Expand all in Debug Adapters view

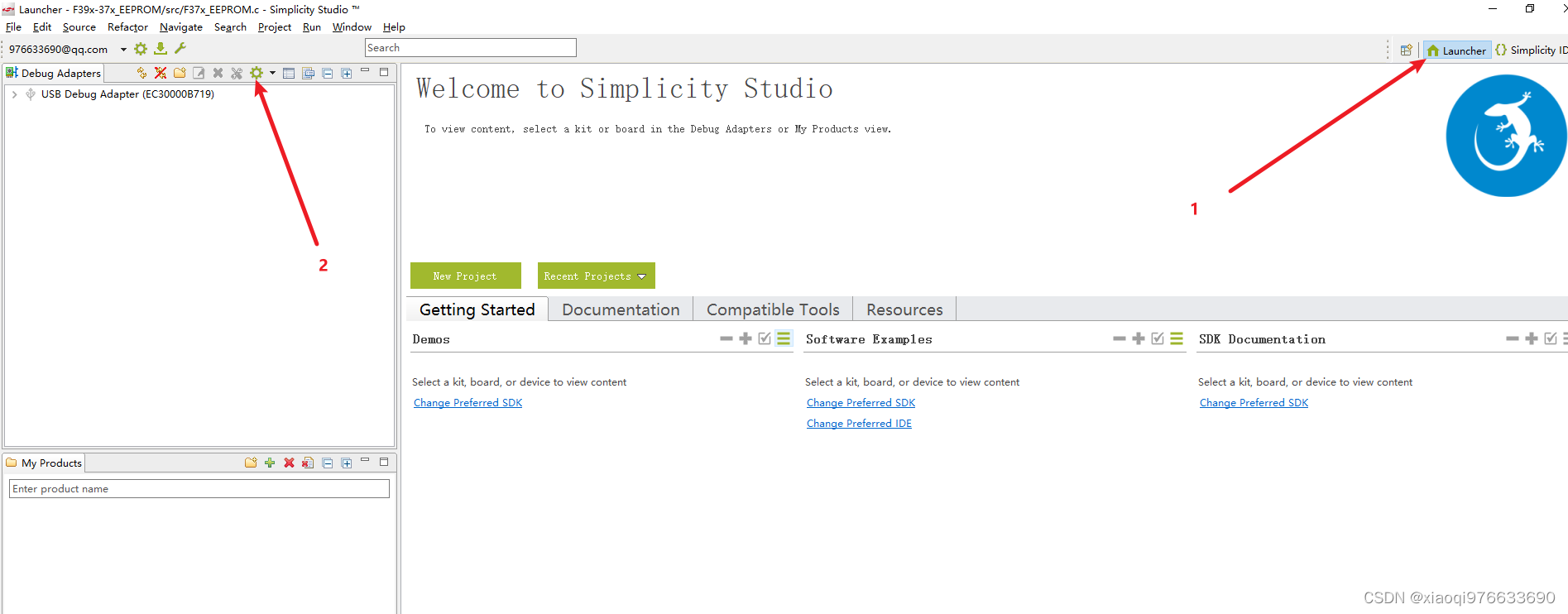pyautogui.click(x=347, y=73)
